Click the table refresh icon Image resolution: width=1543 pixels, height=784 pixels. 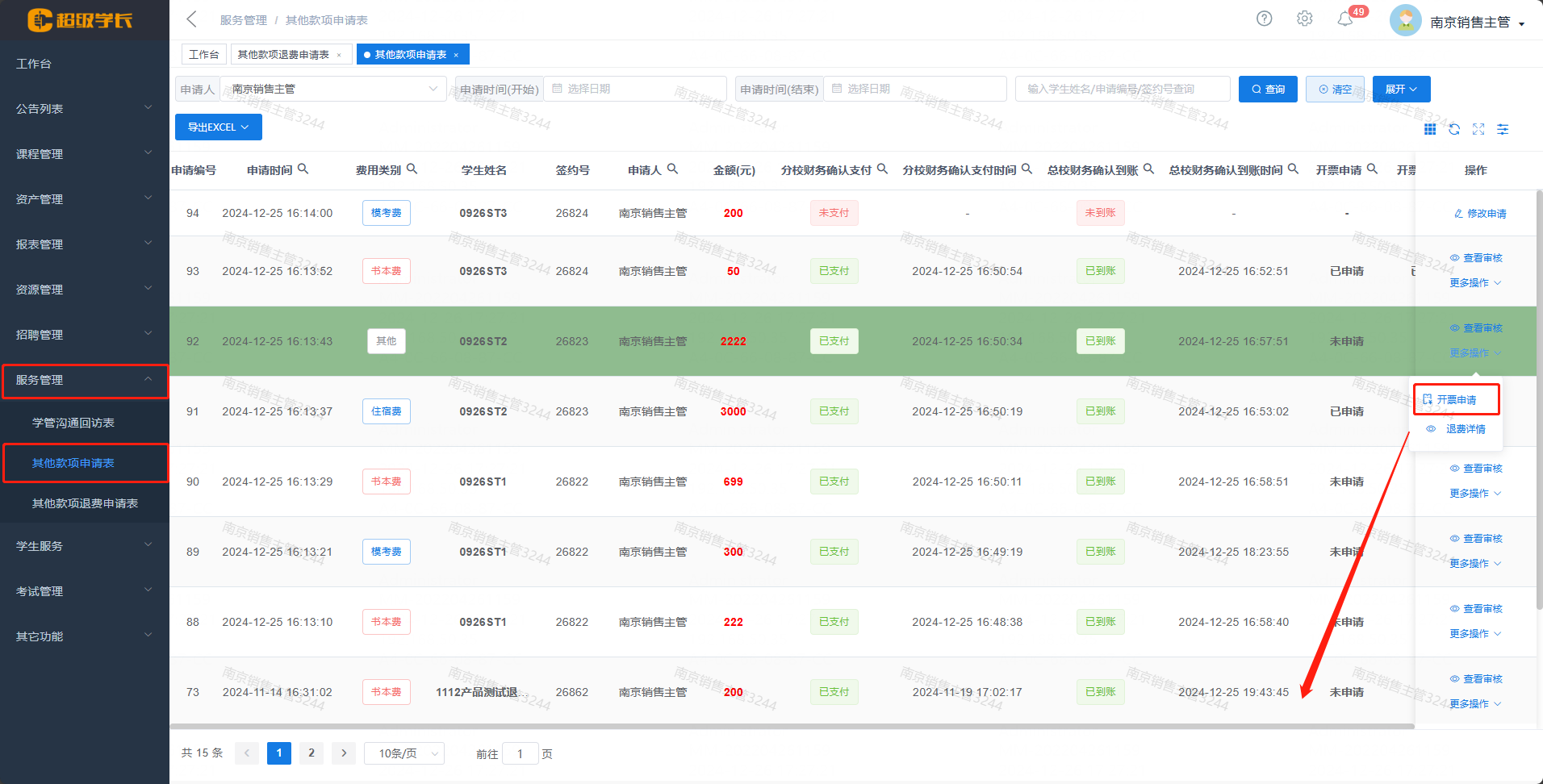click(x=1454, y=129)
